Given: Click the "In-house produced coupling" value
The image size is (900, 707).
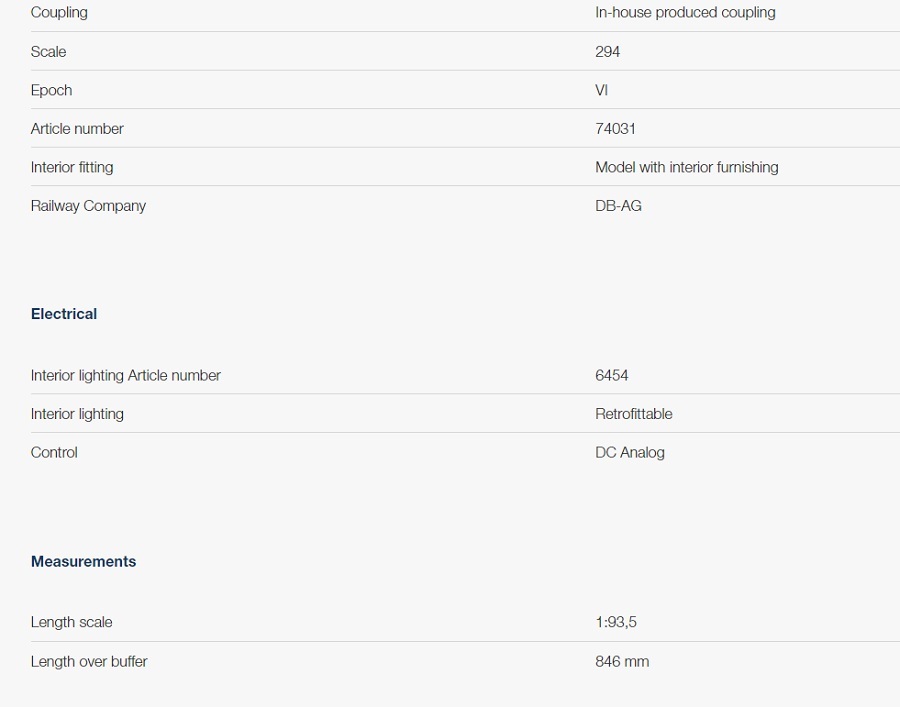Looking at the screenshot, I should (x=685, y=13).
